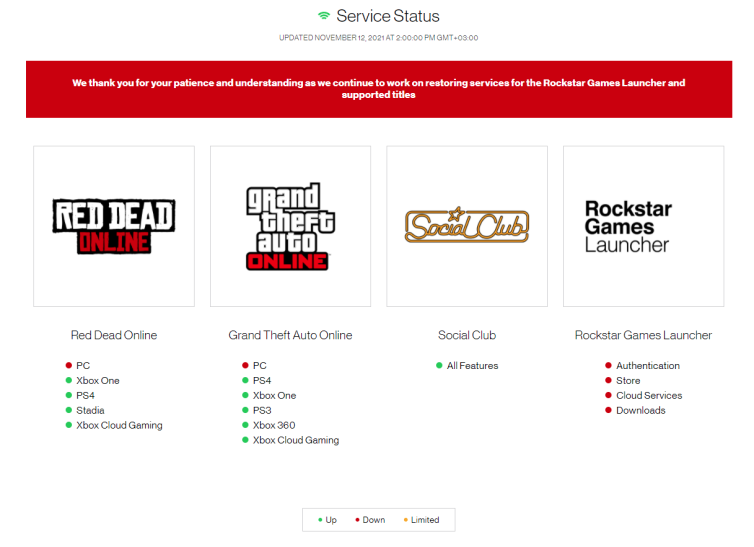Click the red dot next to Authentication

click(x=608, y=365)
